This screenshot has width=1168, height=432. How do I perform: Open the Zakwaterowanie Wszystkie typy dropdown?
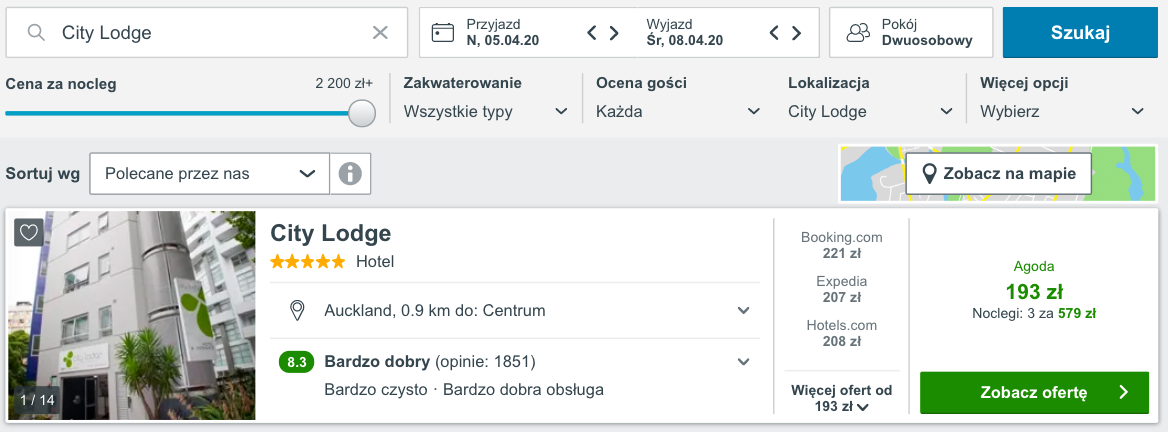[x=486, y=112]
